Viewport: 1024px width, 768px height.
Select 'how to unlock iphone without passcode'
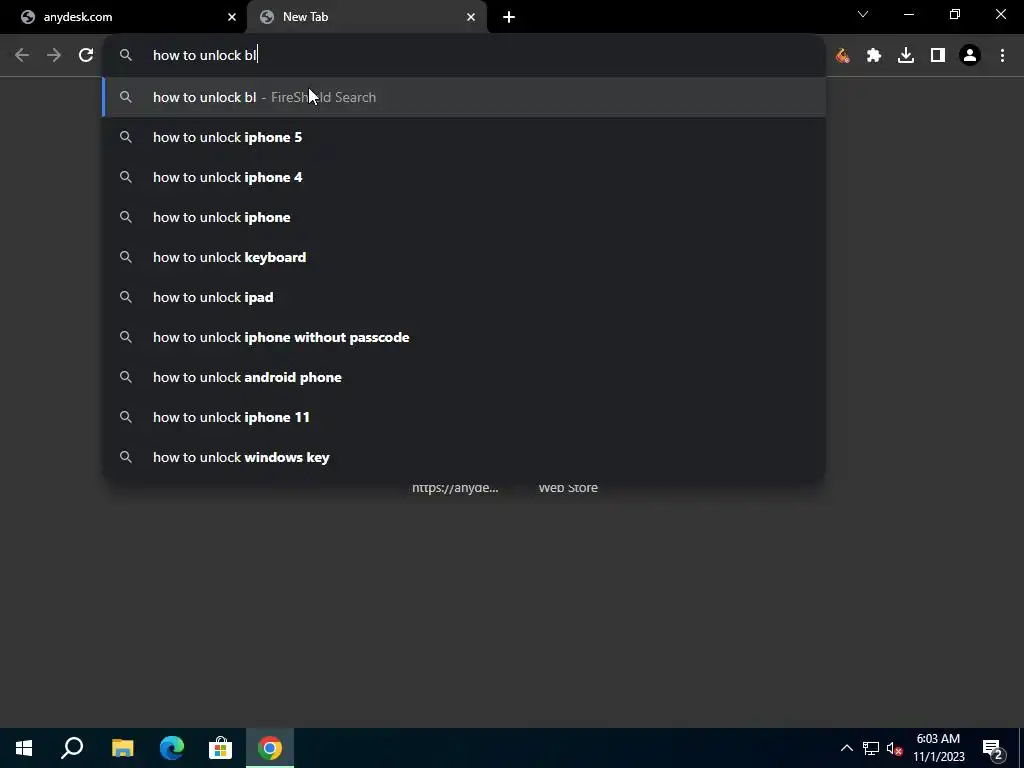tap(464, 337)
